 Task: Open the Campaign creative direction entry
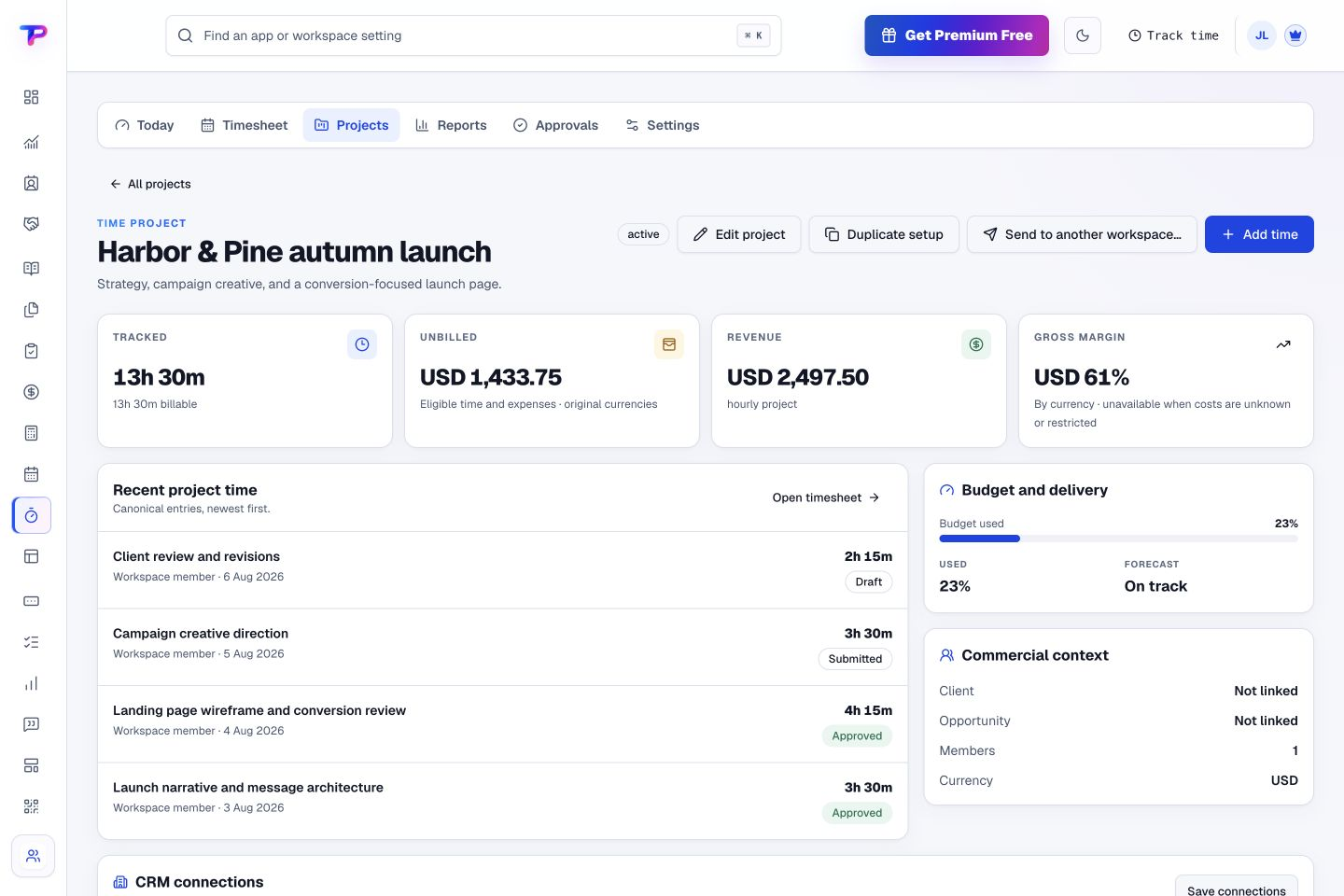[x=502, y=648]
